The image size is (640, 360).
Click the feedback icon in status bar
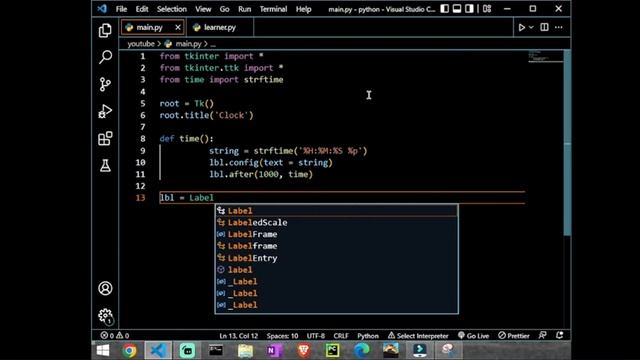point(542,336)
